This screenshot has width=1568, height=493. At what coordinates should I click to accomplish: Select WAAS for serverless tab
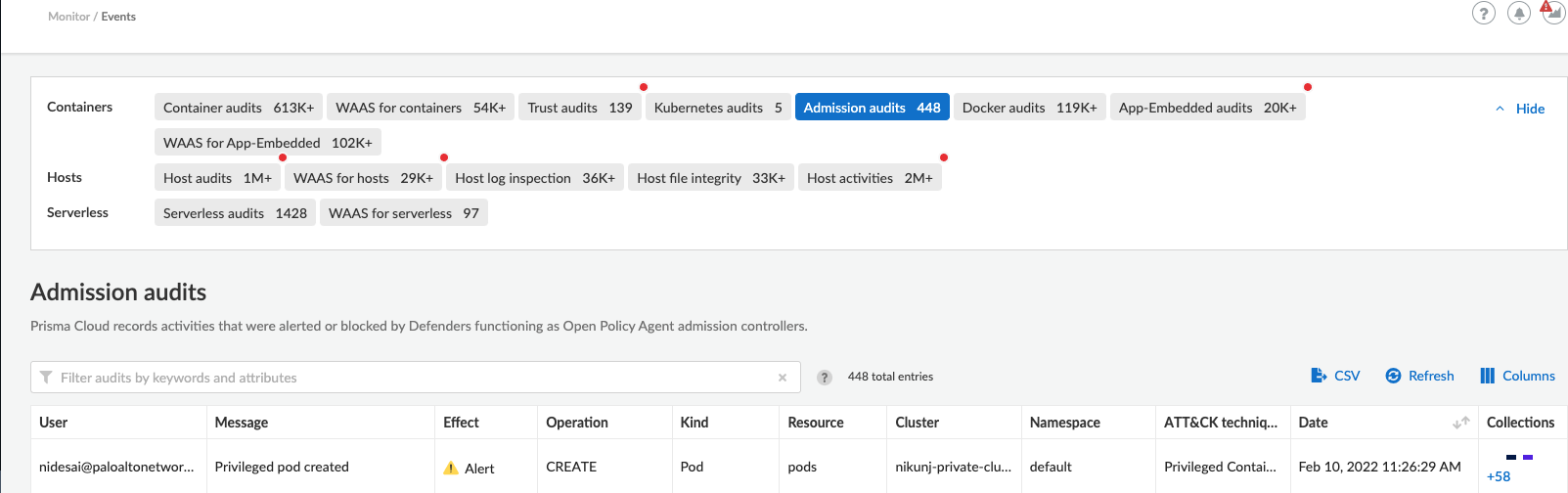click(x=403, y=213)
